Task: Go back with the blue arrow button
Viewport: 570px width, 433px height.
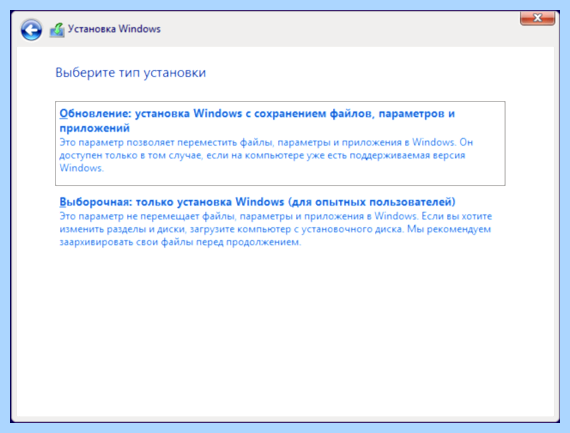Action: (31, 29)
